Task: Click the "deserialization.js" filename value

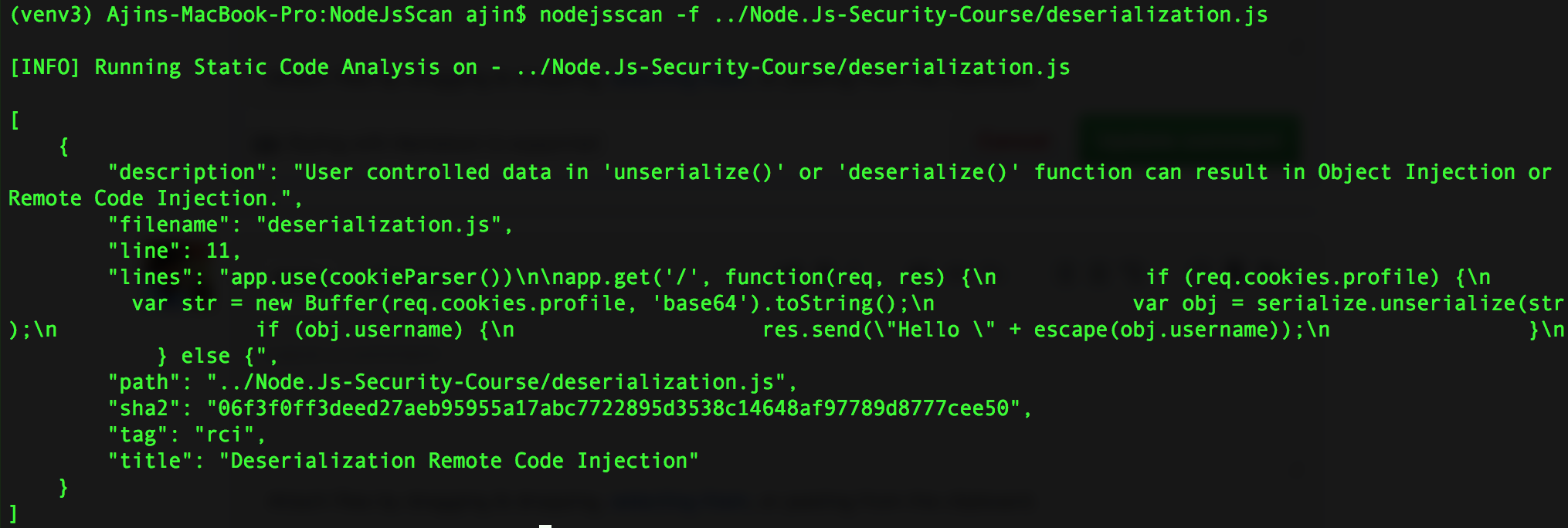Action: point(378,225)
